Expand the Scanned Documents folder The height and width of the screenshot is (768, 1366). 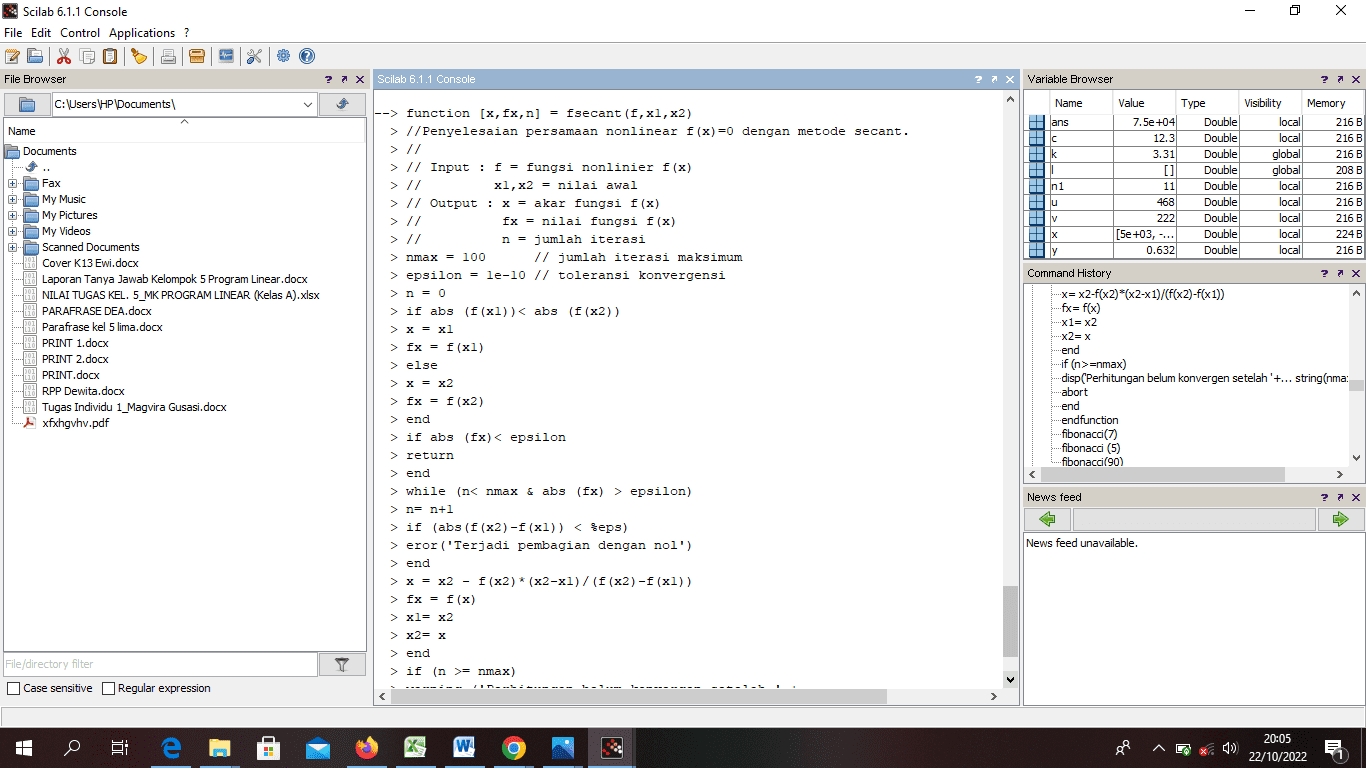[12, 247]
